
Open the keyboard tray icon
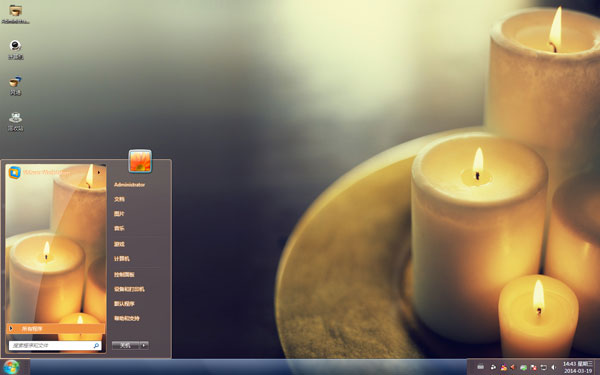click(x=481, y=367)
